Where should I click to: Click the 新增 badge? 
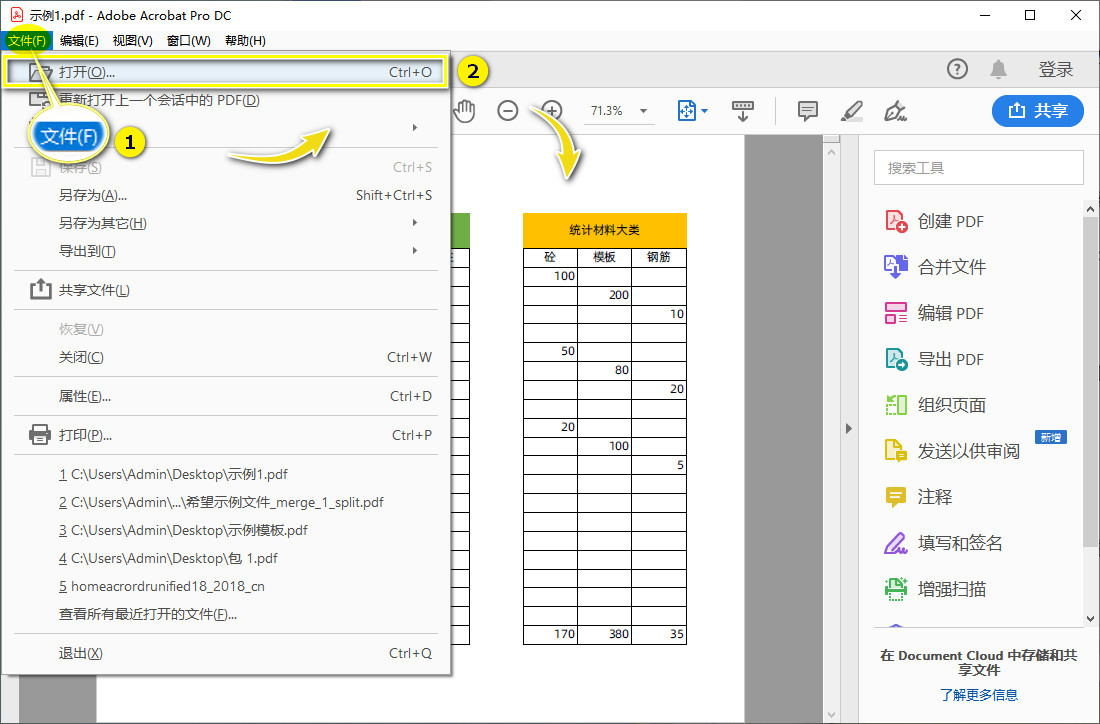(x=1050, y=437)
